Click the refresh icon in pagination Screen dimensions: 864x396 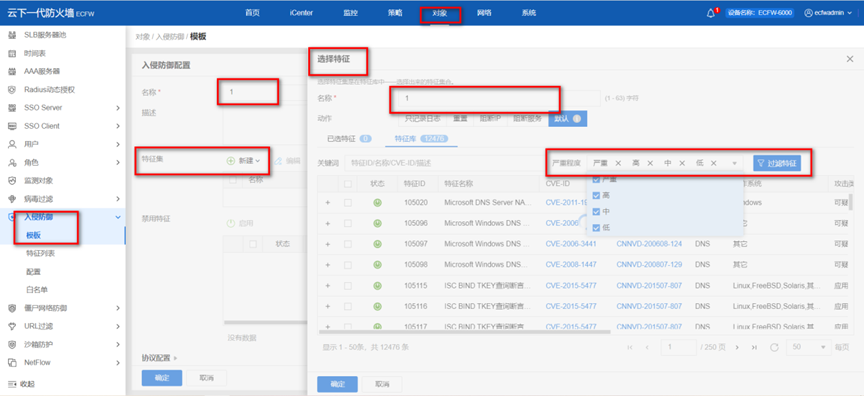pyautogui.click(x=774, y=347)
